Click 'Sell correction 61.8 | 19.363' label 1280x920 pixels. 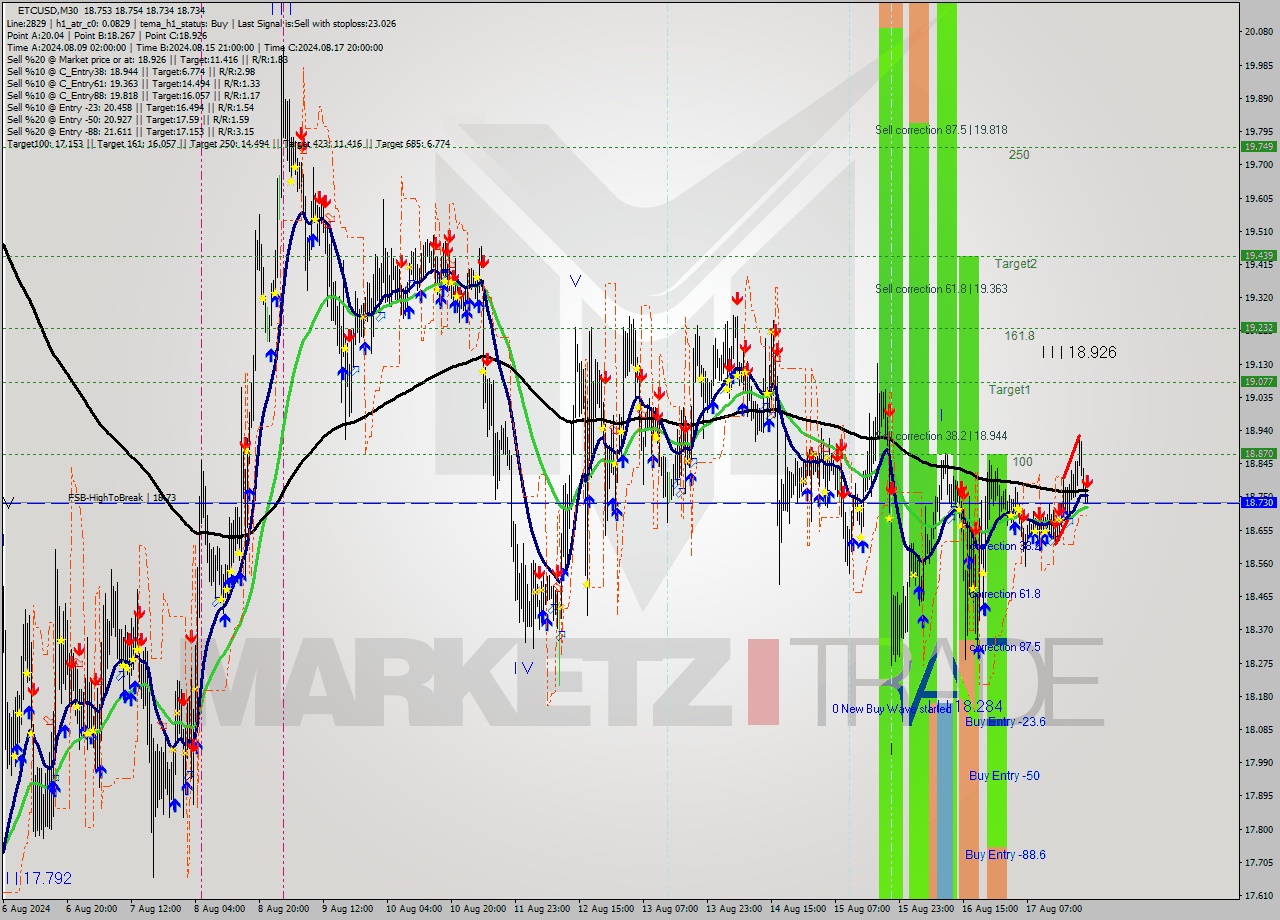pos(941,289)
